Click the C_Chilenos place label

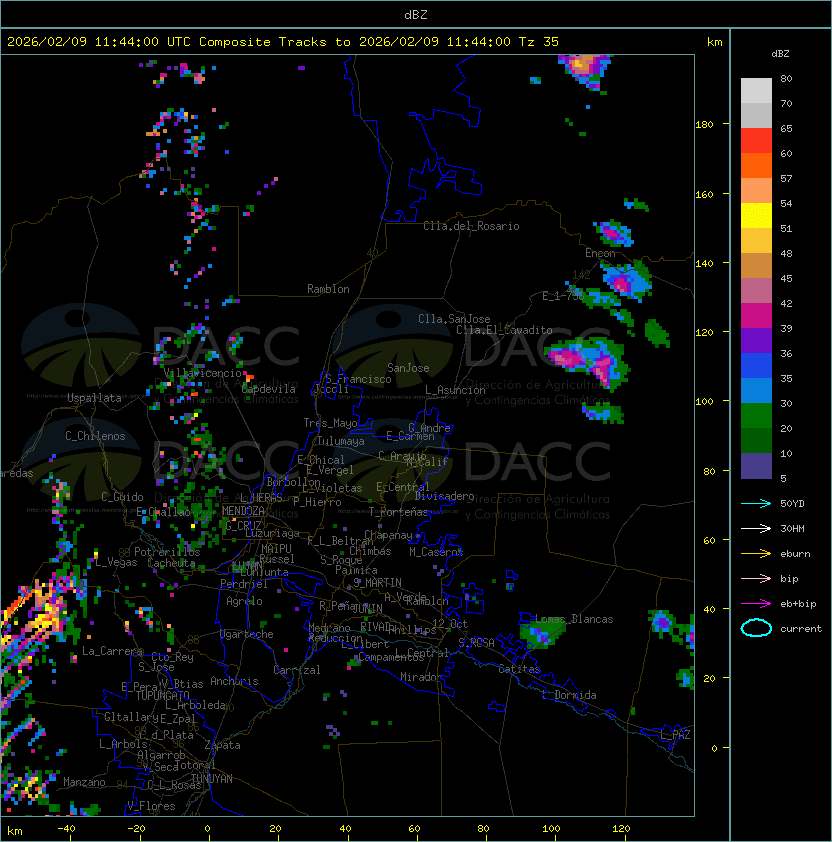pyautogui.click(x=95, y=436)
